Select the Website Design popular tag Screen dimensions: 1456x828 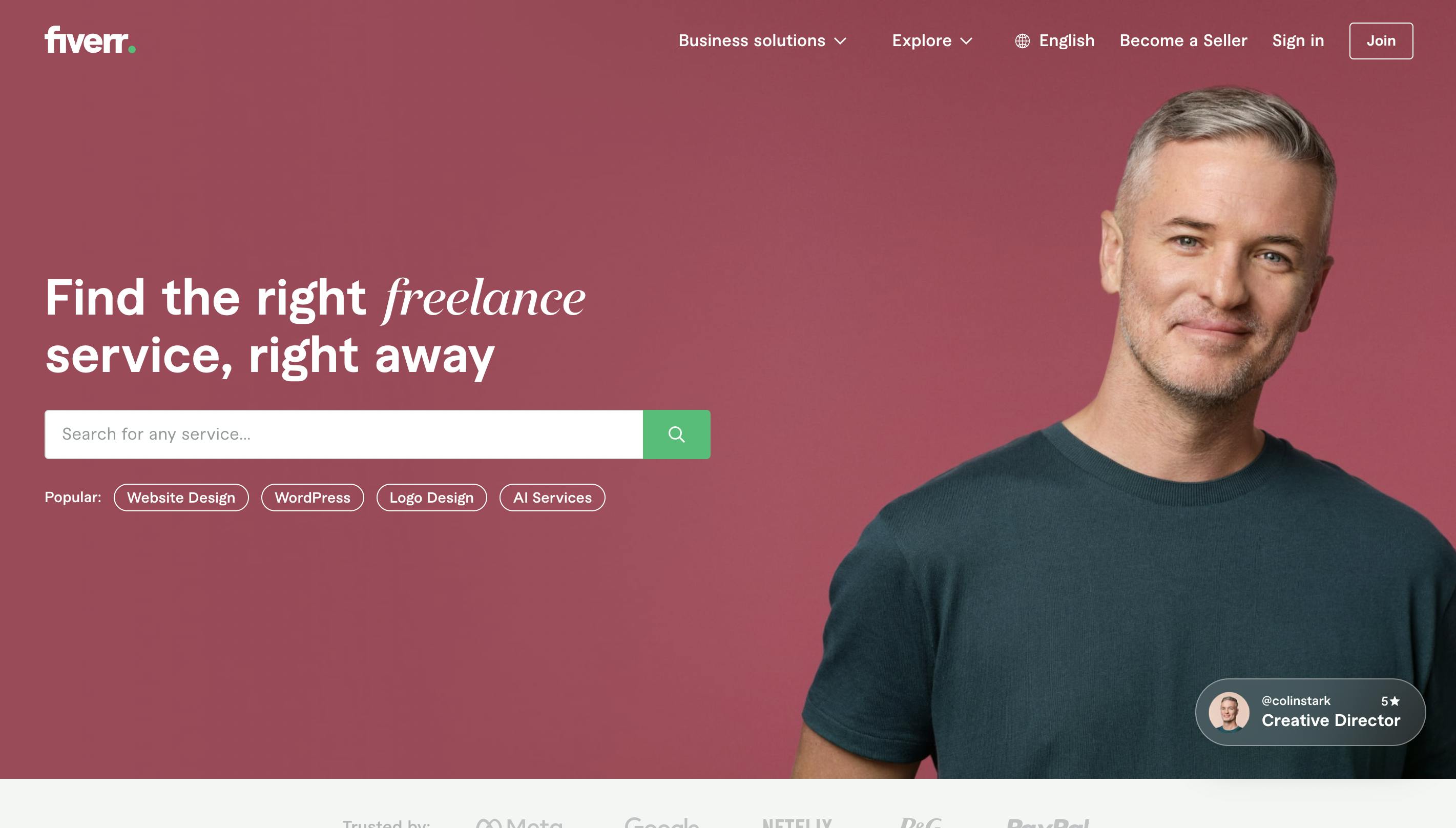pos(181,498)
